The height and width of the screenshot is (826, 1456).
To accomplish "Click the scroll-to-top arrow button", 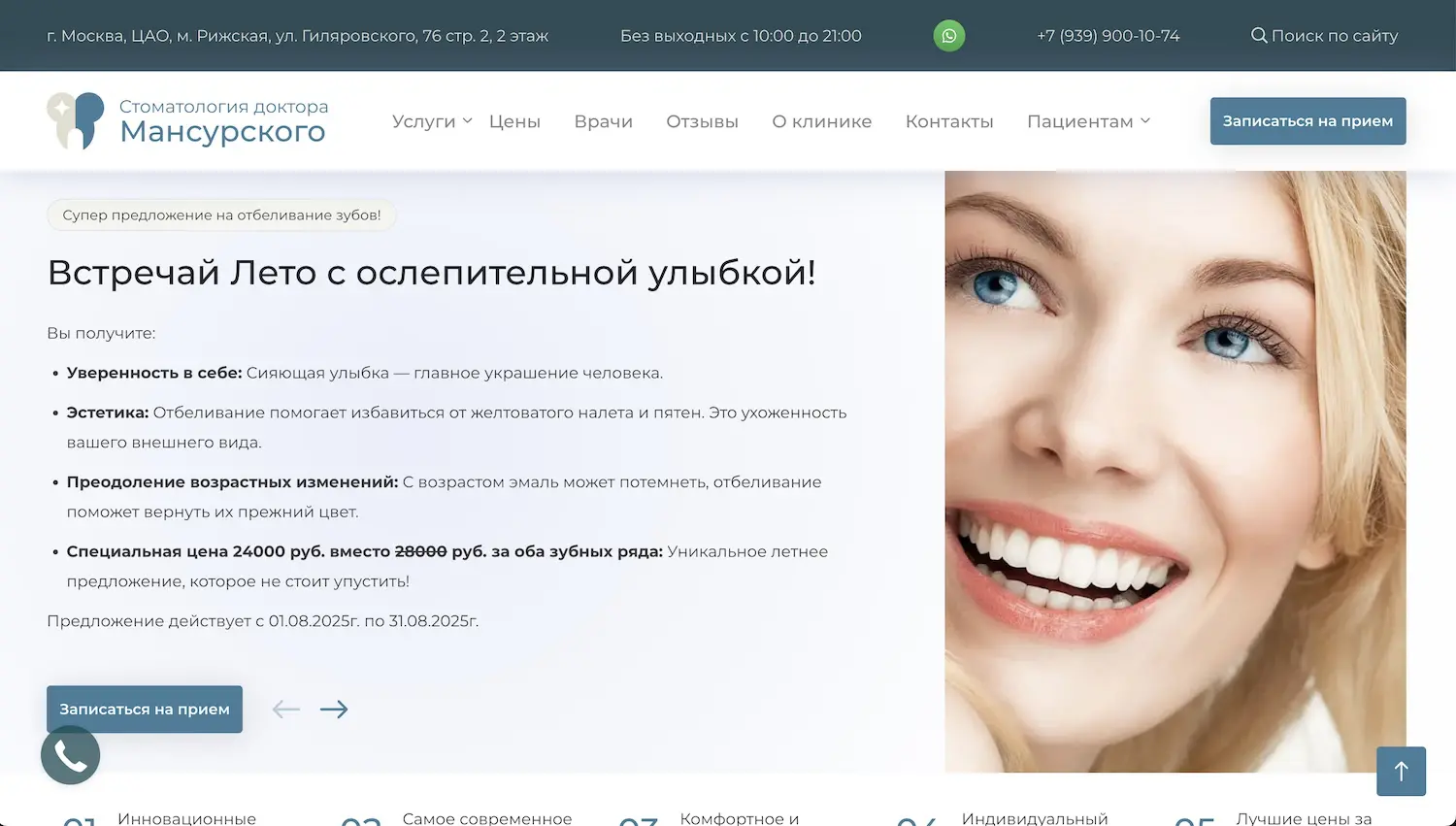I will pyautogui.click(x=1401, y=771).
